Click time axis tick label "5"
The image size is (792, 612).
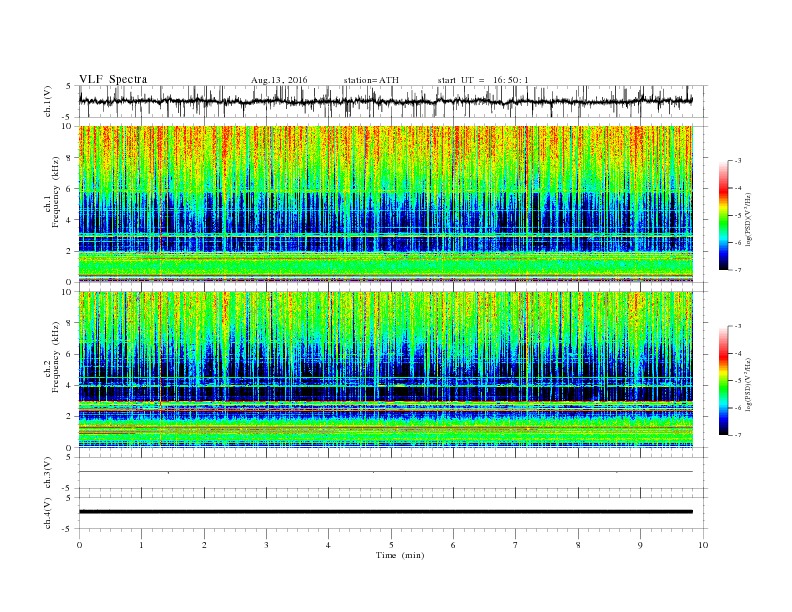(x=391, y=545)
